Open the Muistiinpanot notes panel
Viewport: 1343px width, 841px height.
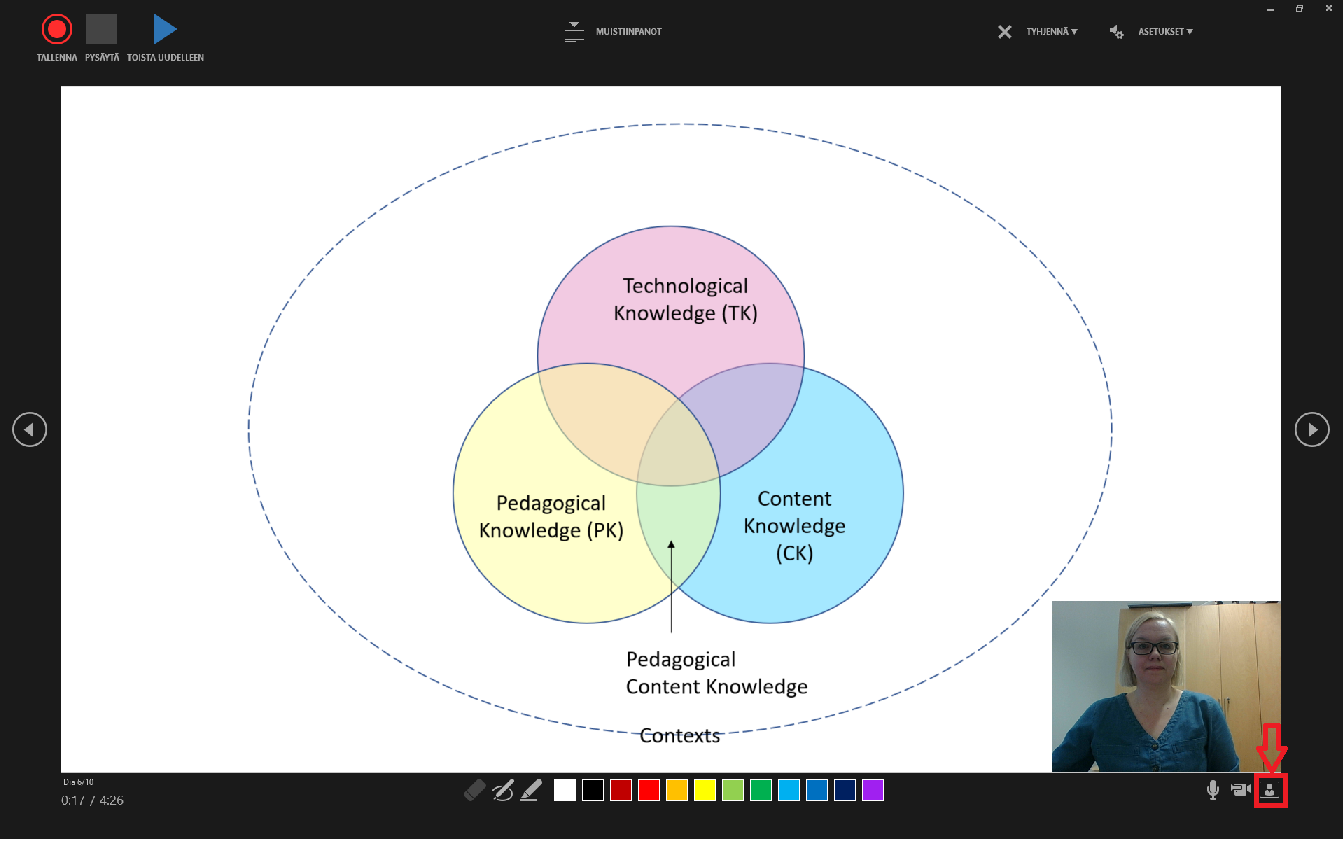click(613, 31)
